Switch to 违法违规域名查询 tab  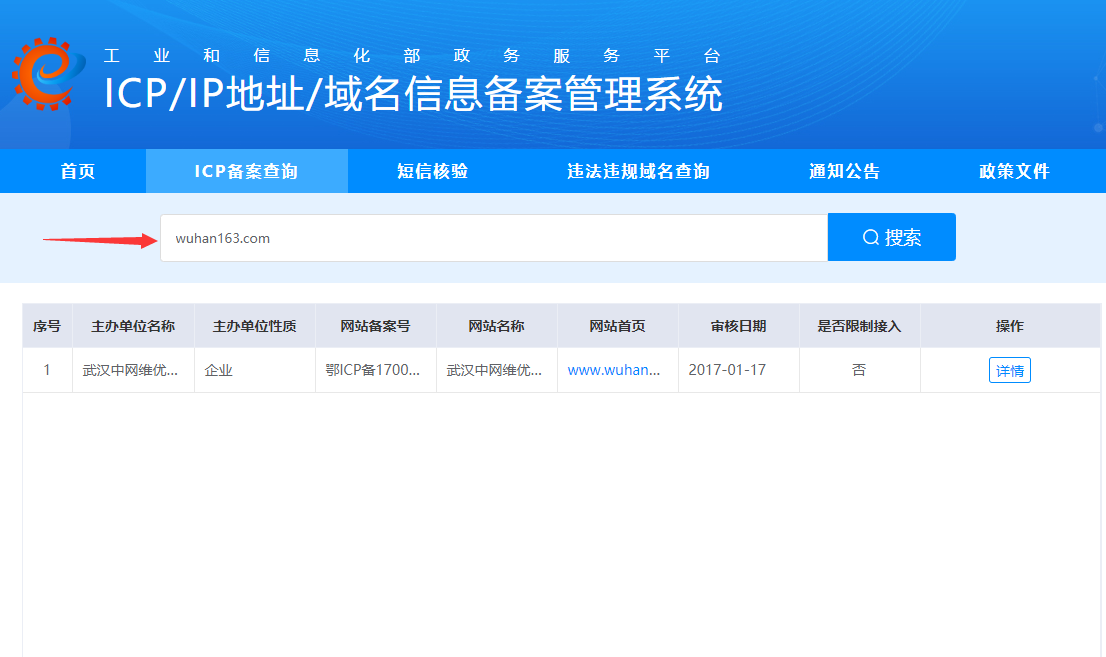638,171
